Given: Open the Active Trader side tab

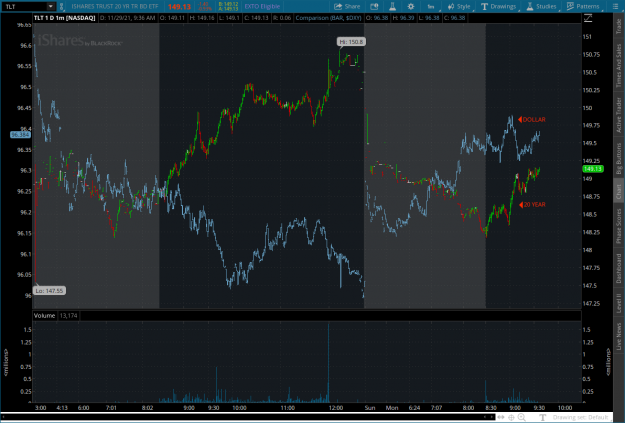Looking at the screenshot, I should [619, 115].
